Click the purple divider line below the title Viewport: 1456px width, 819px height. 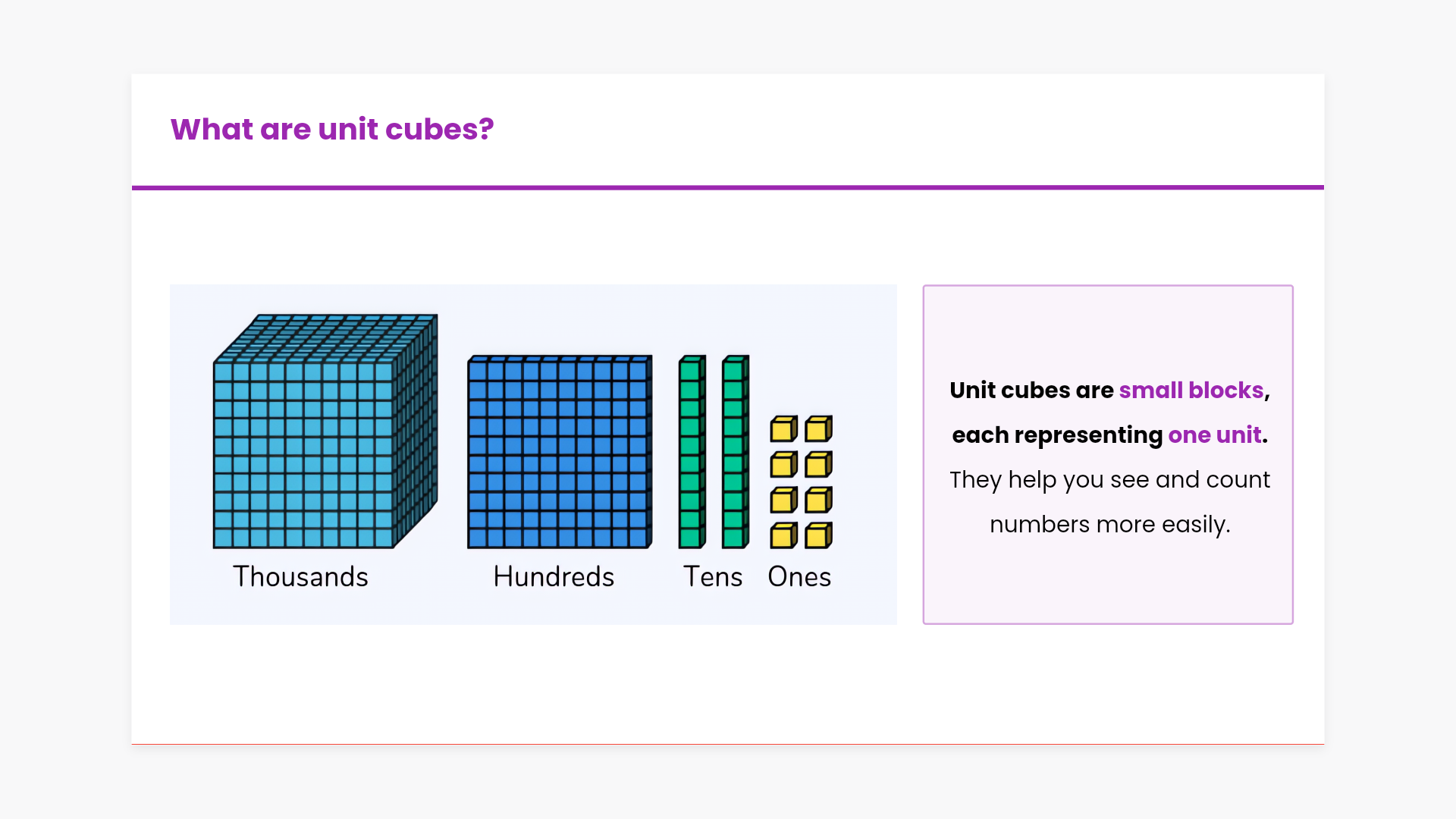(728, 187)
